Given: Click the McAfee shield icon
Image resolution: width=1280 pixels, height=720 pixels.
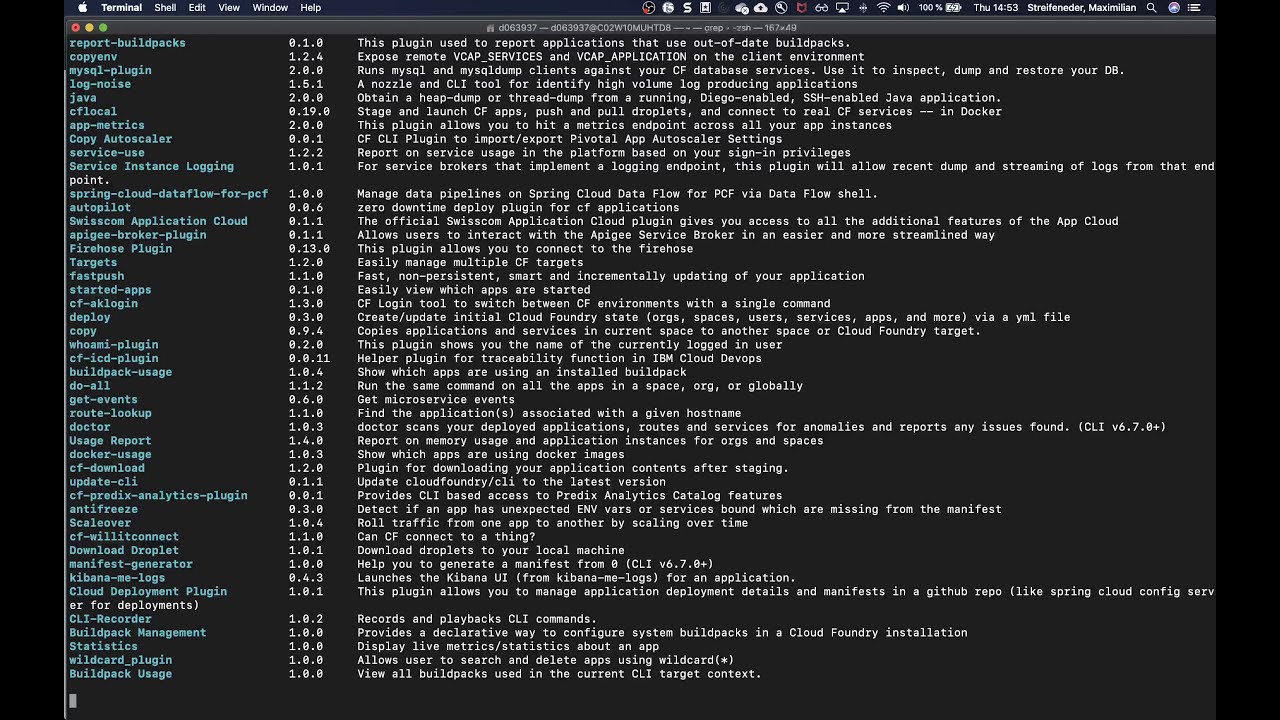Looking at the screenshot, I should pos(801,7).
